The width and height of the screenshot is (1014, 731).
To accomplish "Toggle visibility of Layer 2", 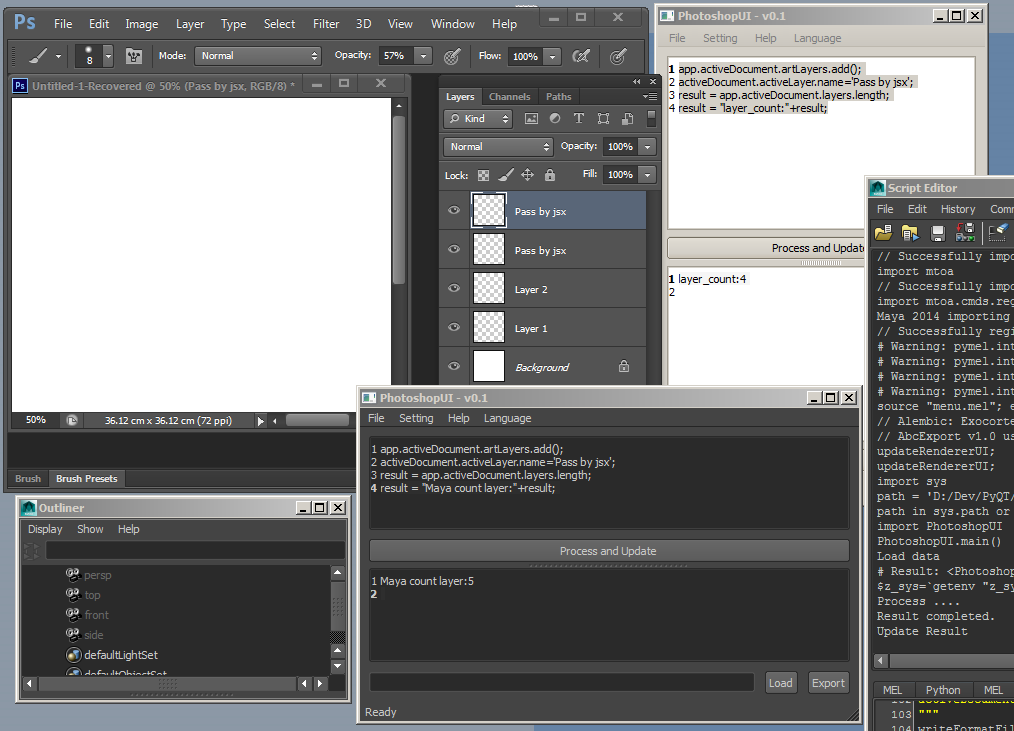I will pos(454,288).
